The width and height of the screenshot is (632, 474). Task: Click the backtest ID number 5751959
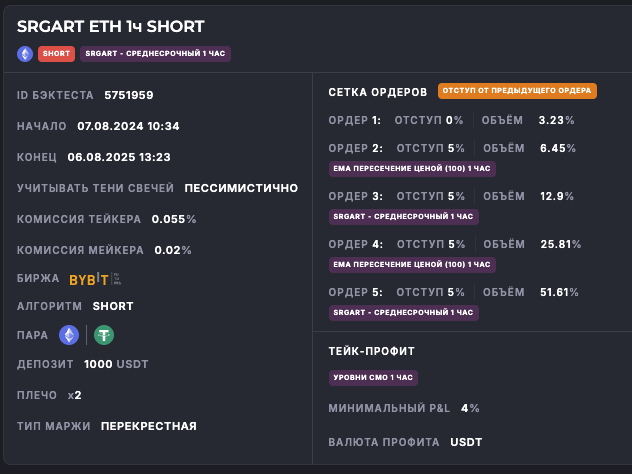[x=129, y=95]
